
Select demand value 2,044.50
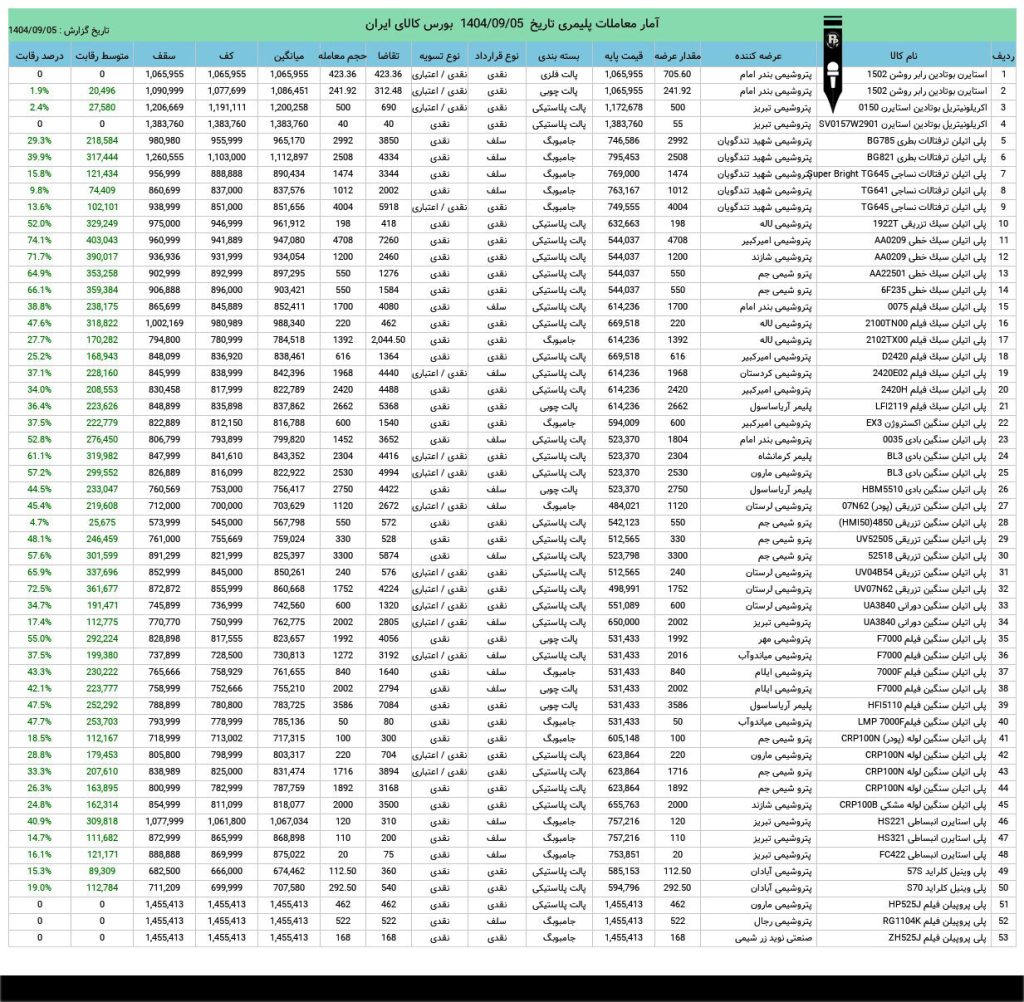(x=389, y=340)
